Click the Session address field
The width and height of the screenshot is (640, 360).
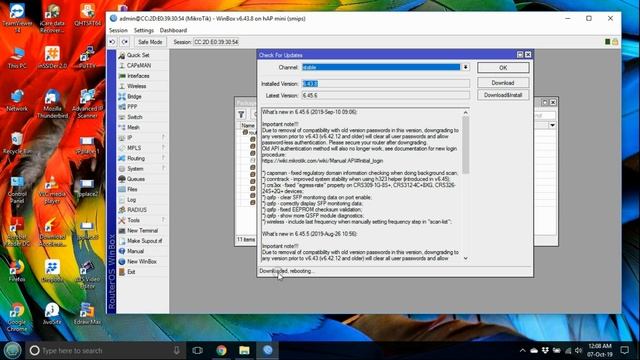tap(216, 42)
